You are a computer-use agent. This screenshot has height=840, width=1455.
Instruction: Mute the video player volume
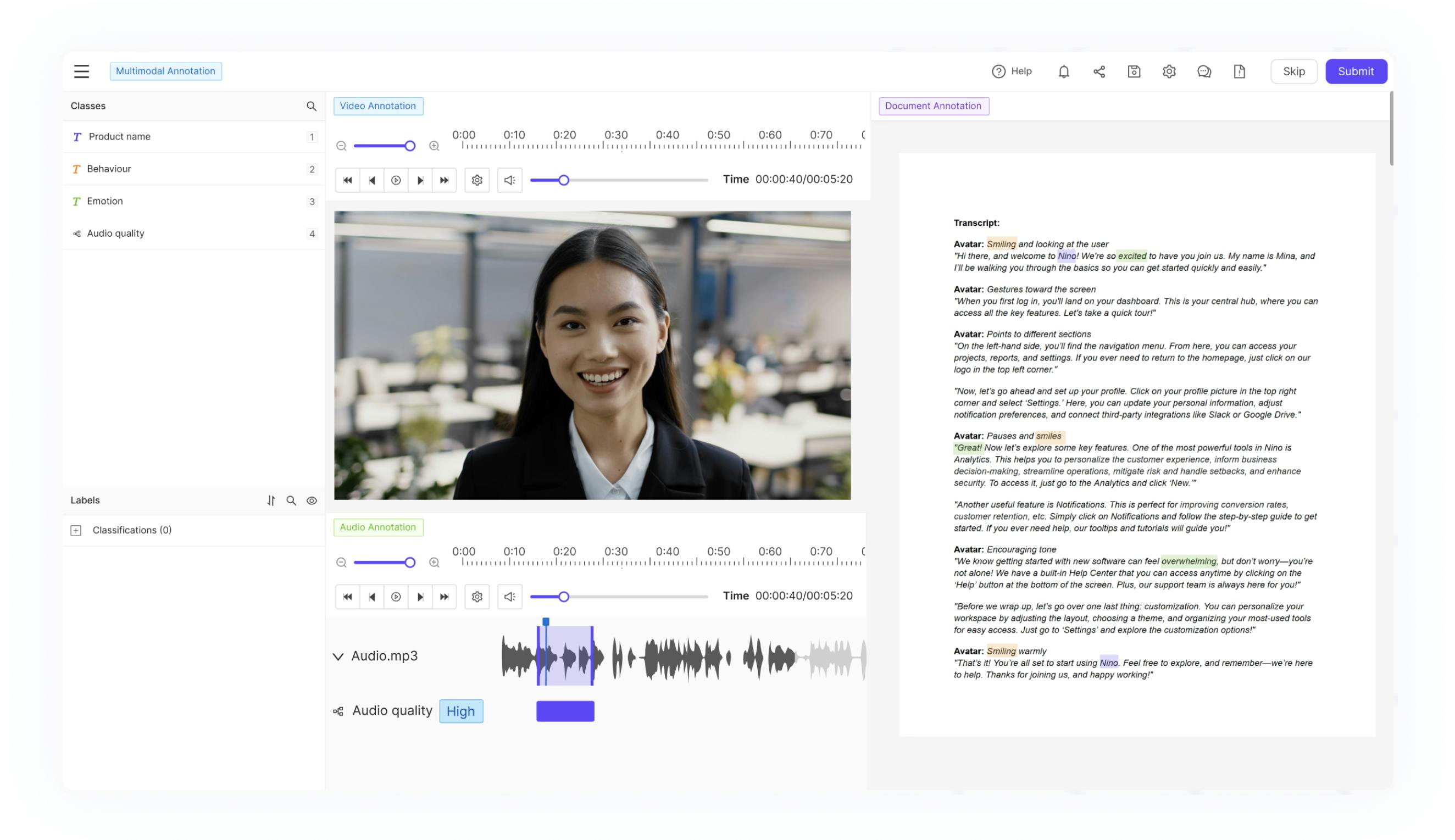(x=509, y=180)
